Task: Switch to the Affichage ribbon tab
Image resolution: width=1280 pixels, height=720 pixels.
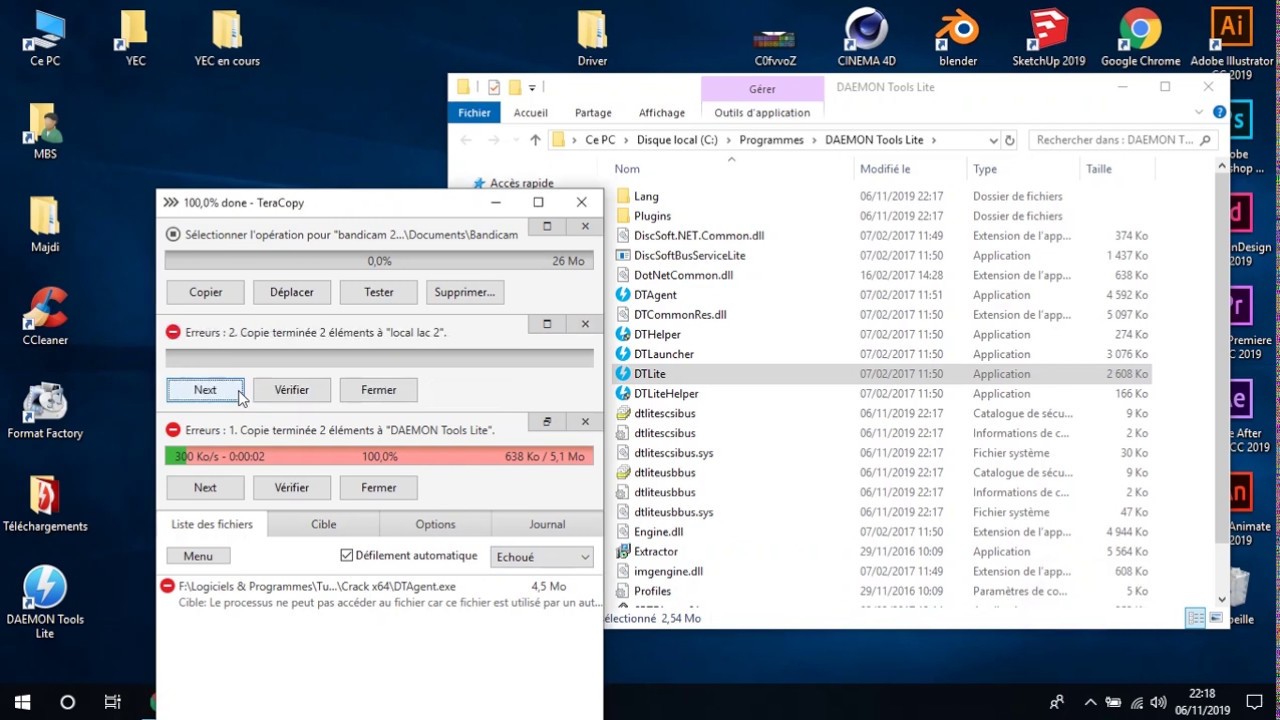Action: click(x=662, y=113)
